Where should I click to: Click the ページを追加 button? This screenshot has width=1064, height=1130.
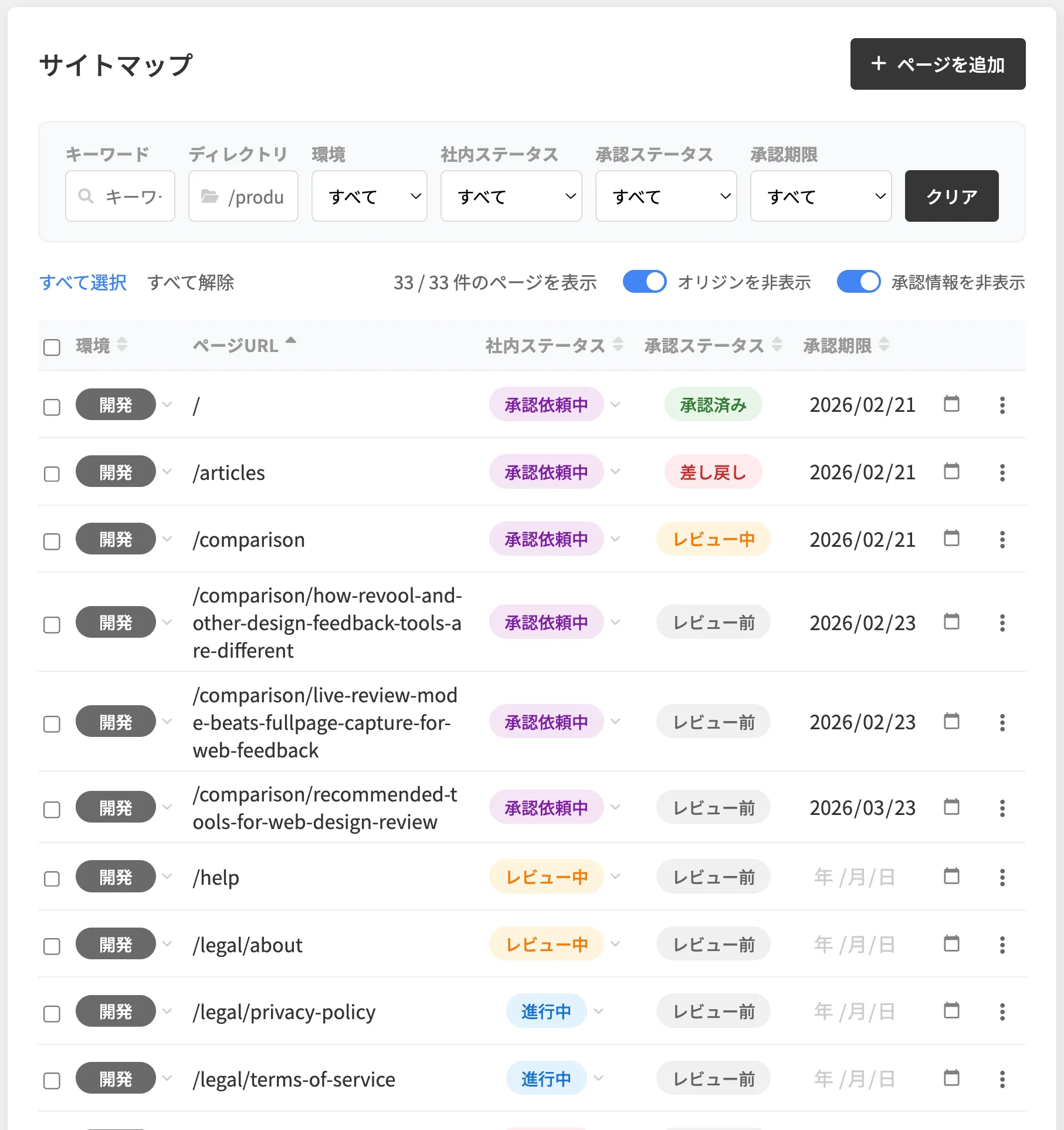coord(937,64)
